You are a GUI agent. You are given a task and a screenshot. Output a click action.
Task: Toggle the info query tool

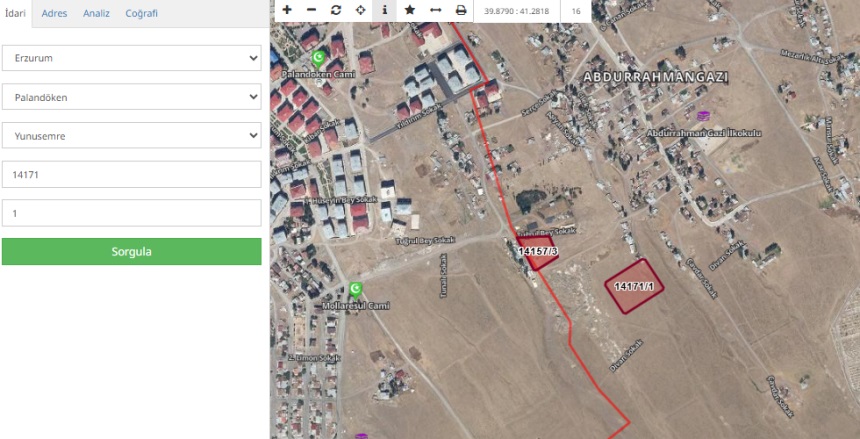[x=384, y=10]
